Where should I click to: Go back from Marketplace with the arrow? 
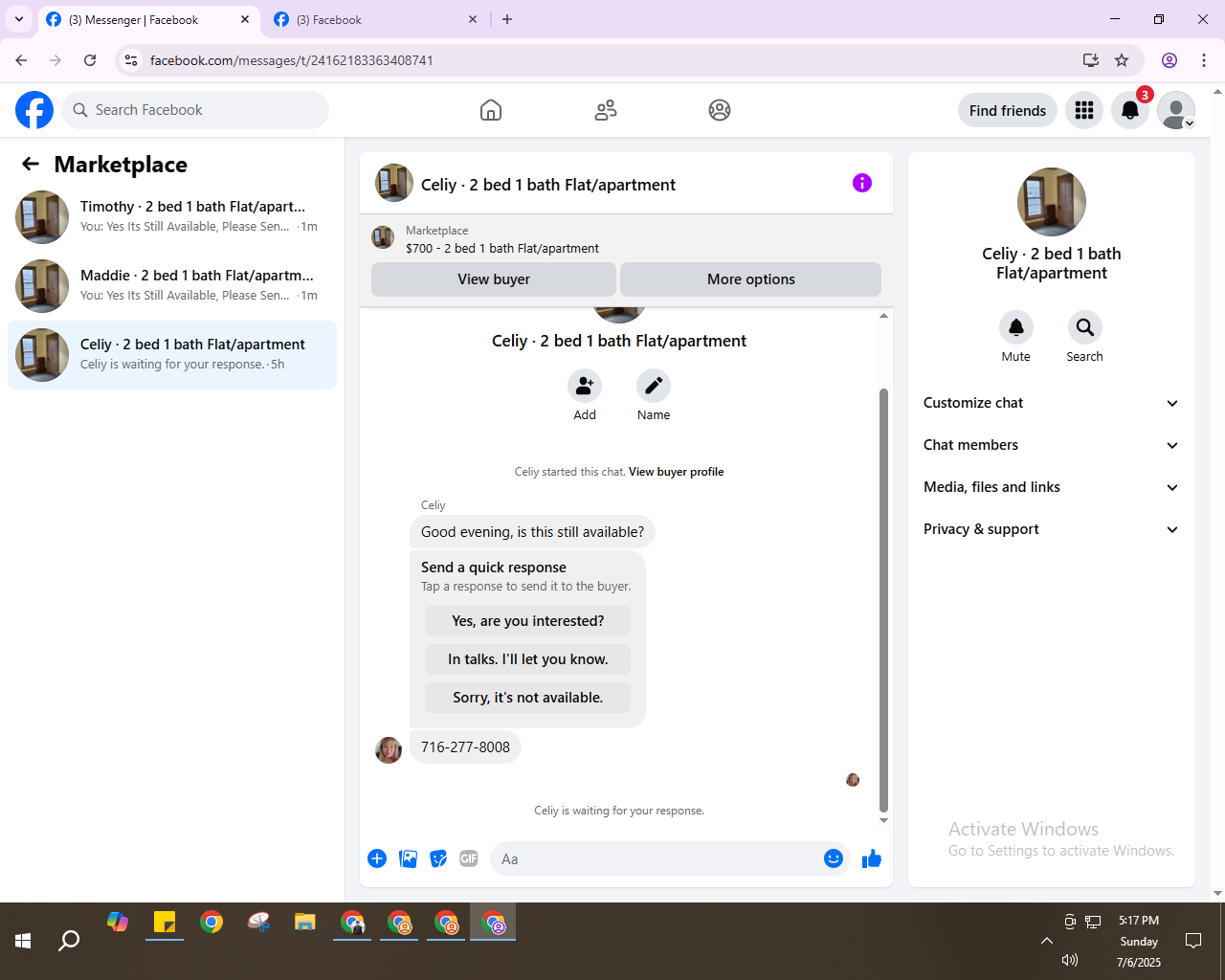[x=31, y=165]
